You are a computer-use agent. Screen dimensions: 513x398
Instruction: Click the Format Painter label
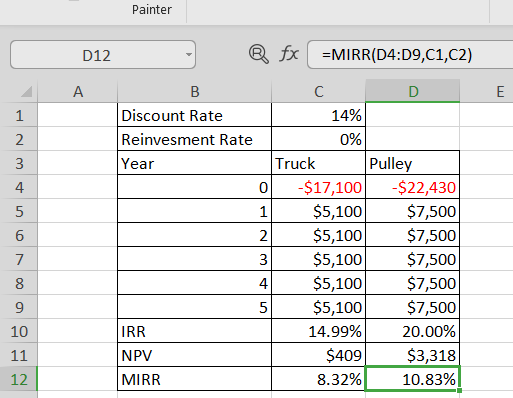[152, 10]
